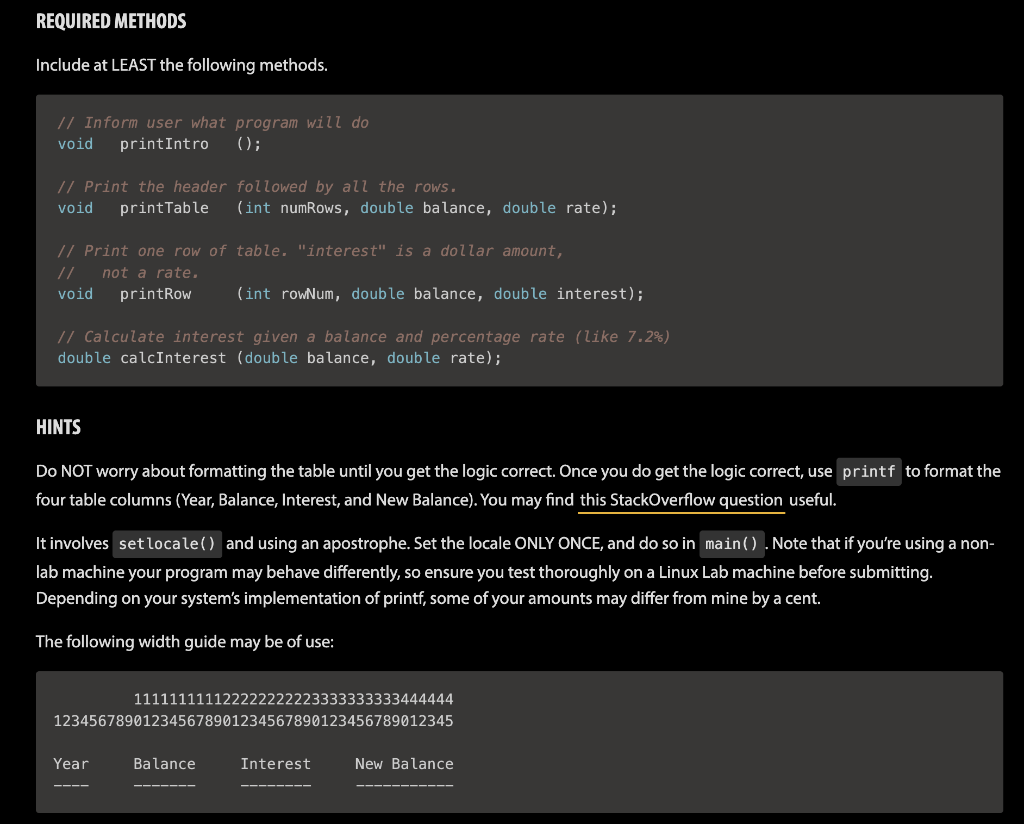
Task: Select the Balance column header text
Action: coord(164,763)
